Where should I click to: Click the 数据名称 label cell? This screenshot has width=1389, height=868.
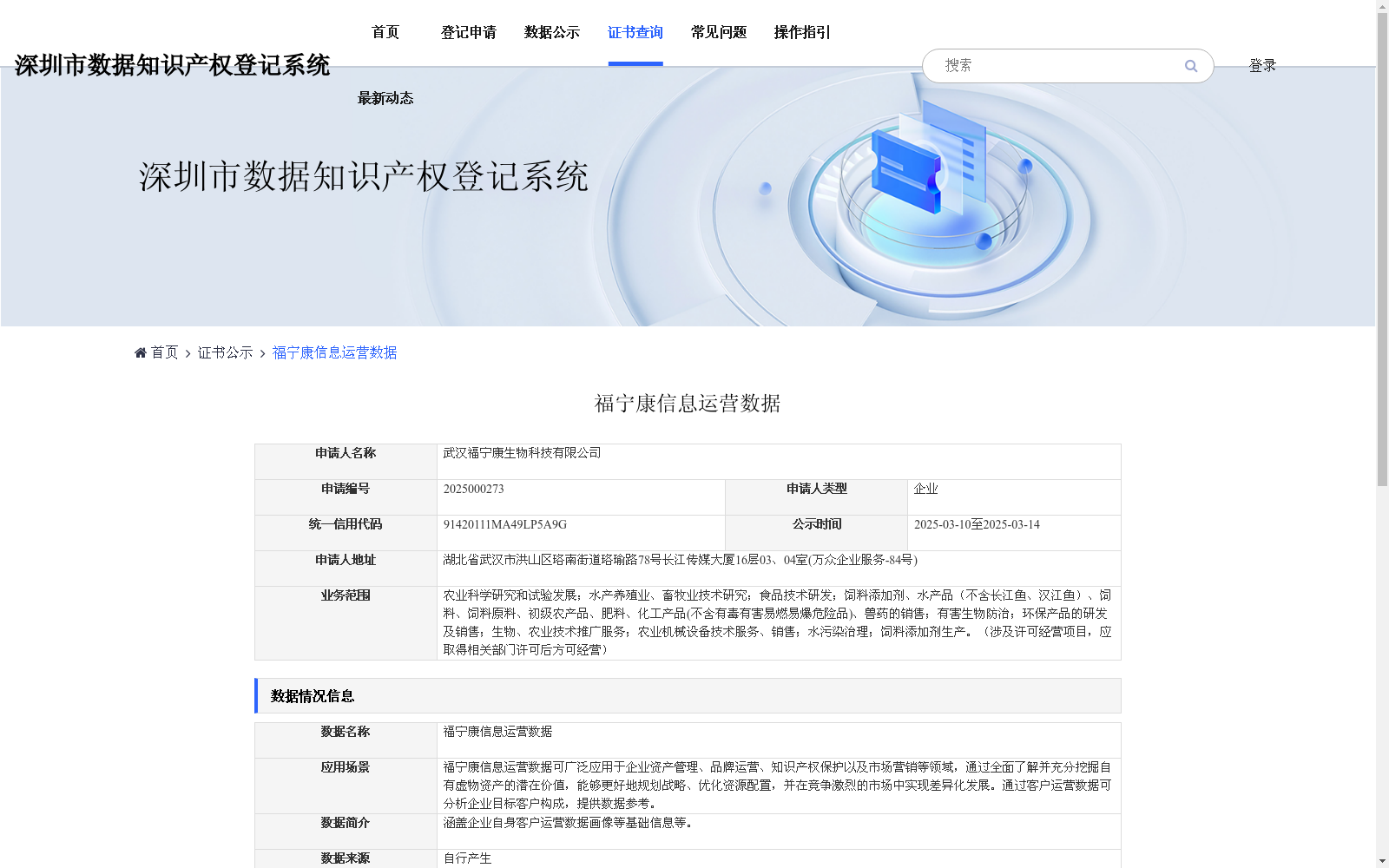pyautogui.click(x=346, y=740)
